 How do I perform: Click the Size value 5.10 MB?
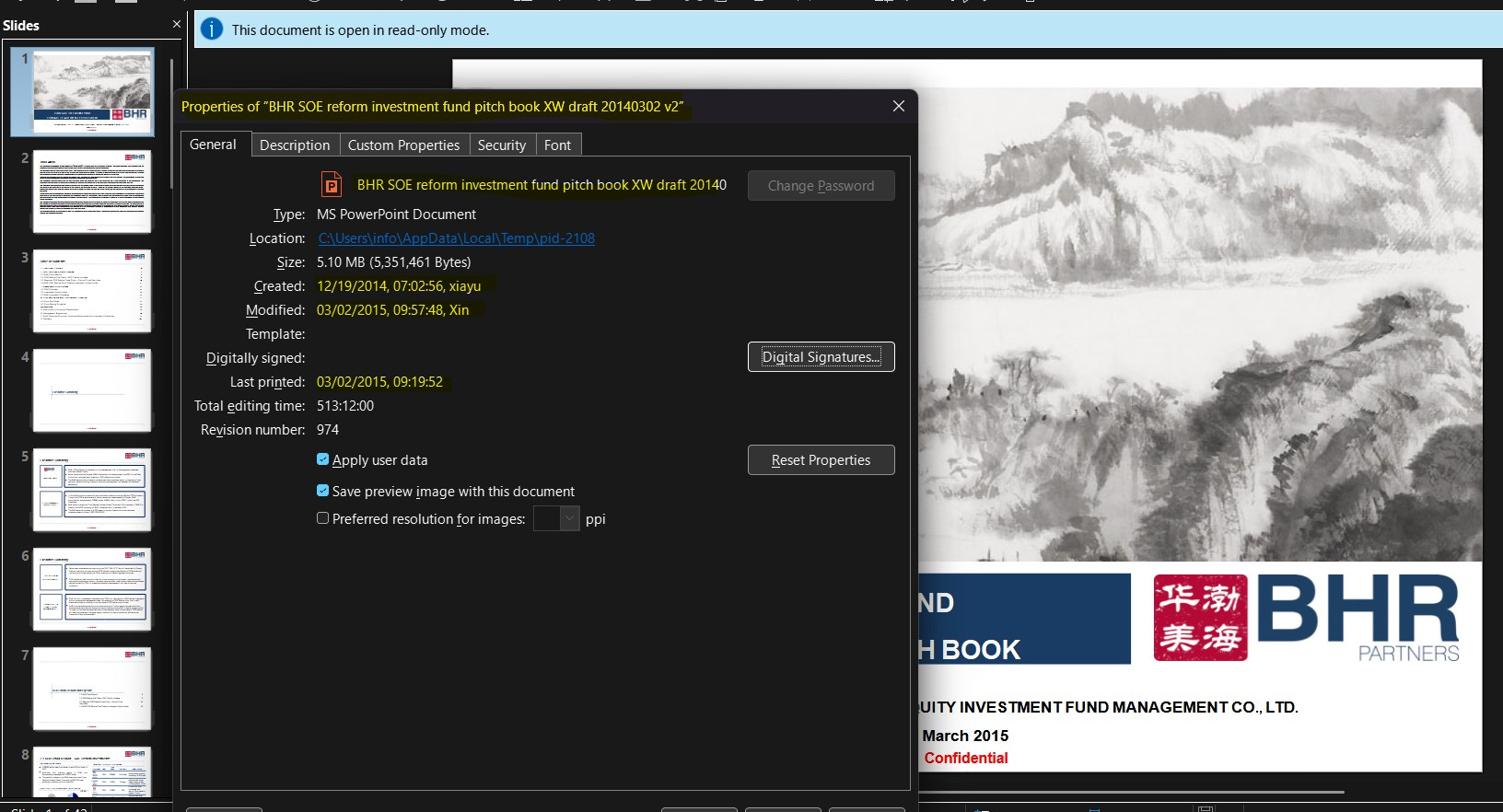pyautogui.click(x=393, y=262)
